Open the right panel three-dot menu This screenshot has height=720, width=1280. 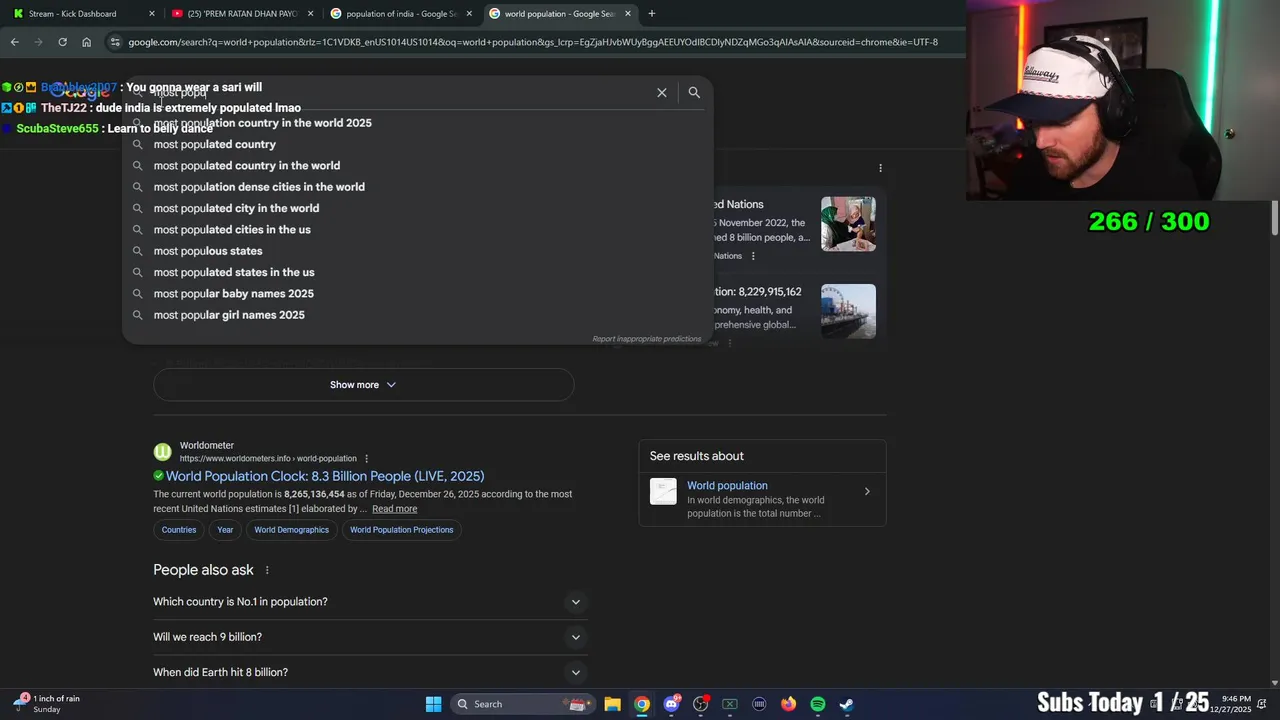click(880, 168)
